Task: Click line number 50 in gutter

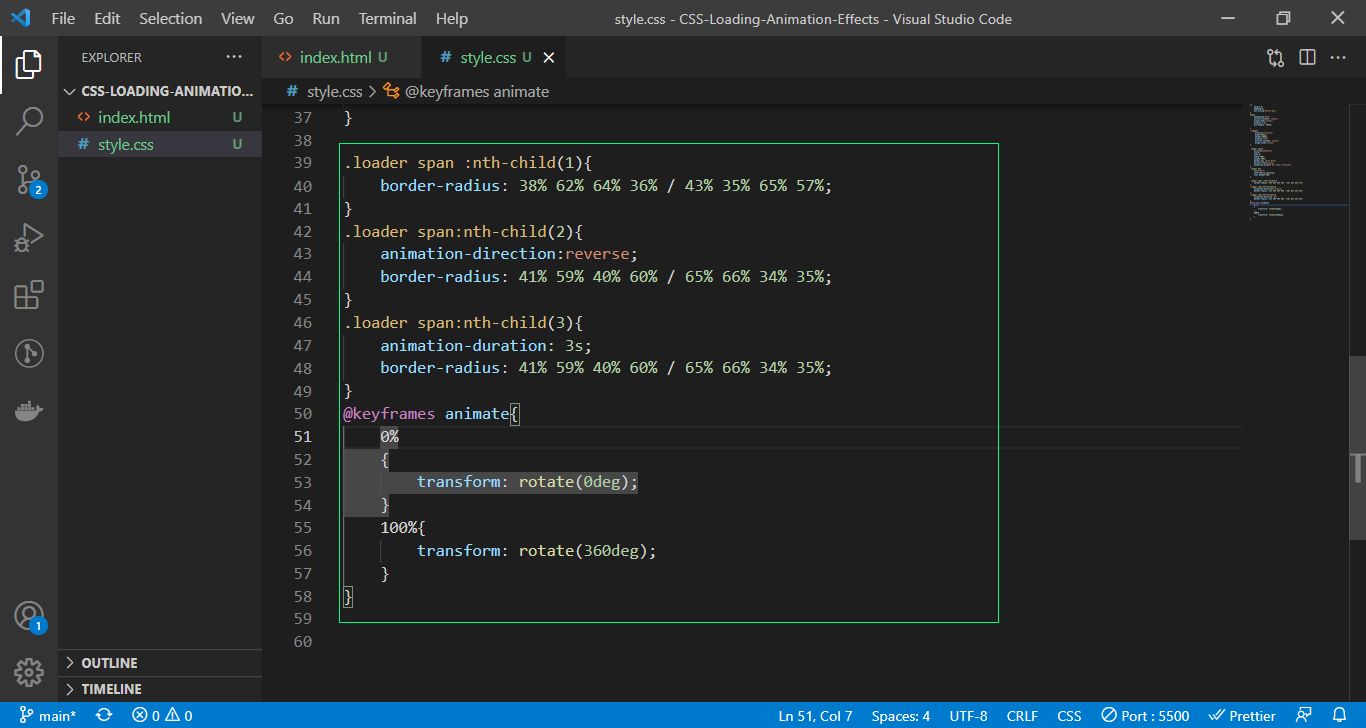Action: coord(302,413)
